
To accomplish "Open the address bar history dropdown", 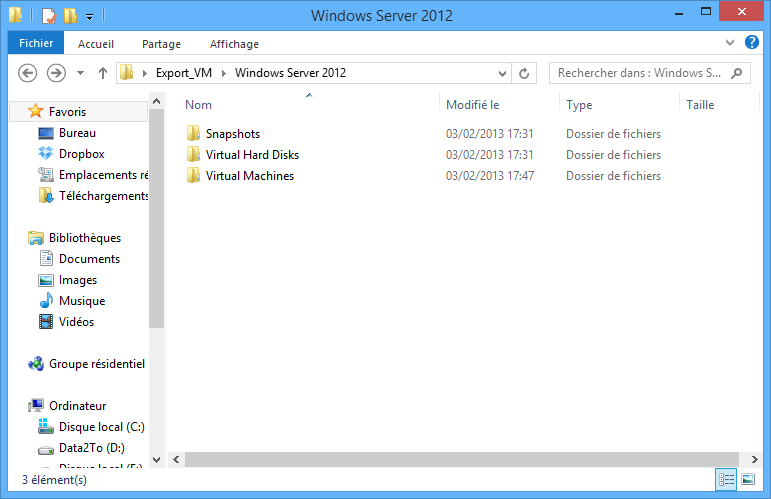I will (x=502, y=74).
